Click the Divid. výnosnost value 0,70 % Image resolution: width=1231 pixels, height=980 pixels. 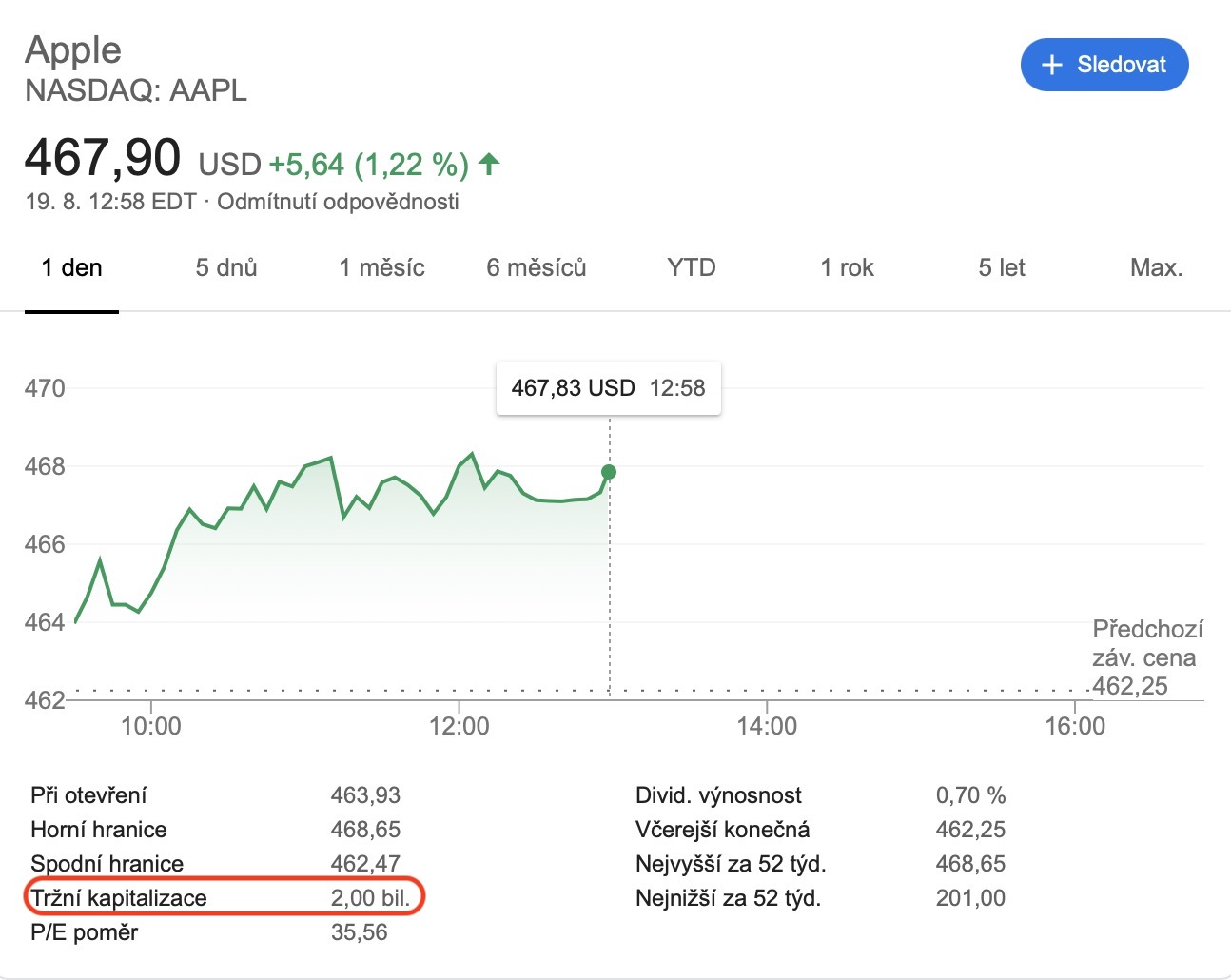click(x=970, y=795)
